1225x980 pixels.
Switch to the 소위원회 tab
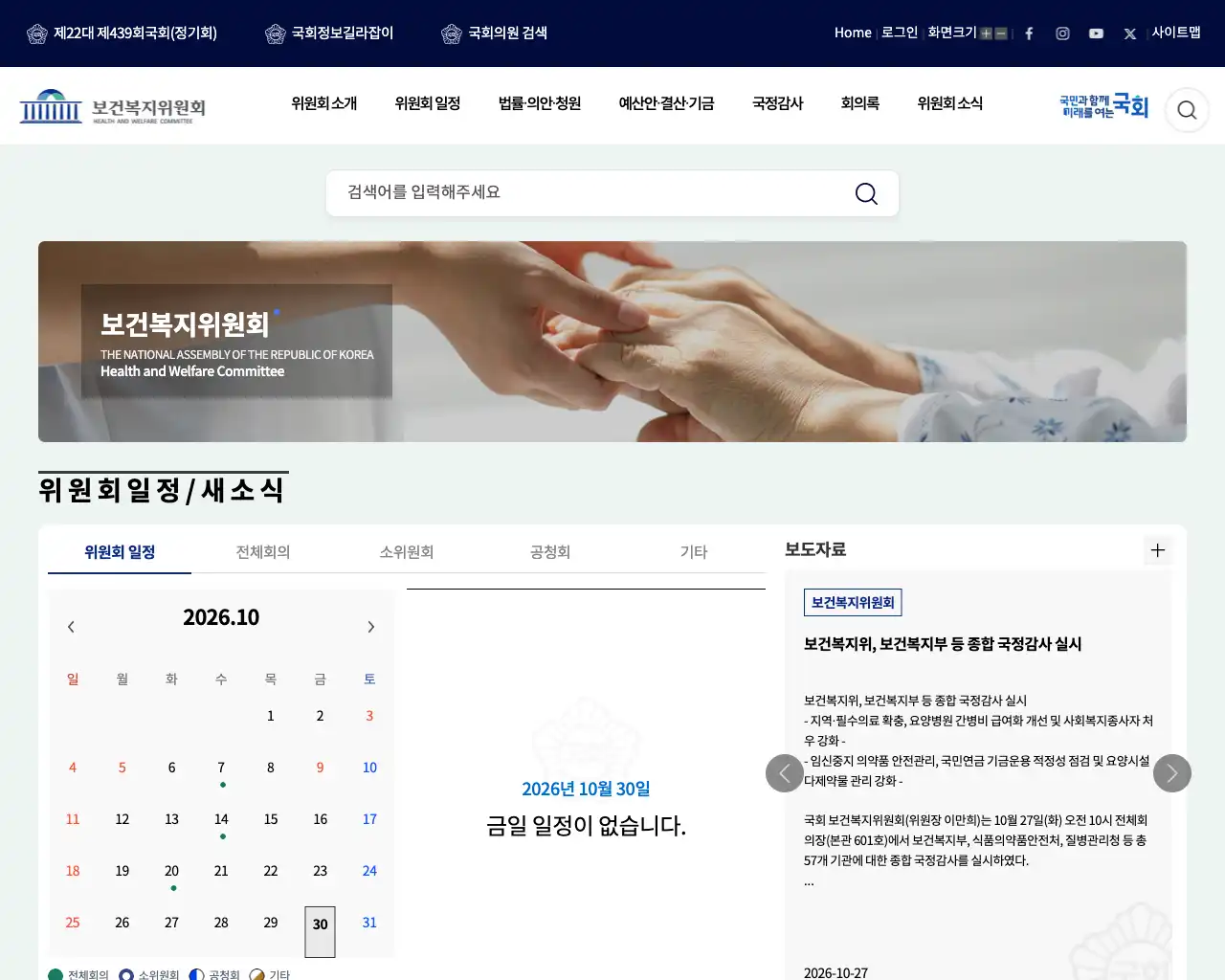coord(407,552)
